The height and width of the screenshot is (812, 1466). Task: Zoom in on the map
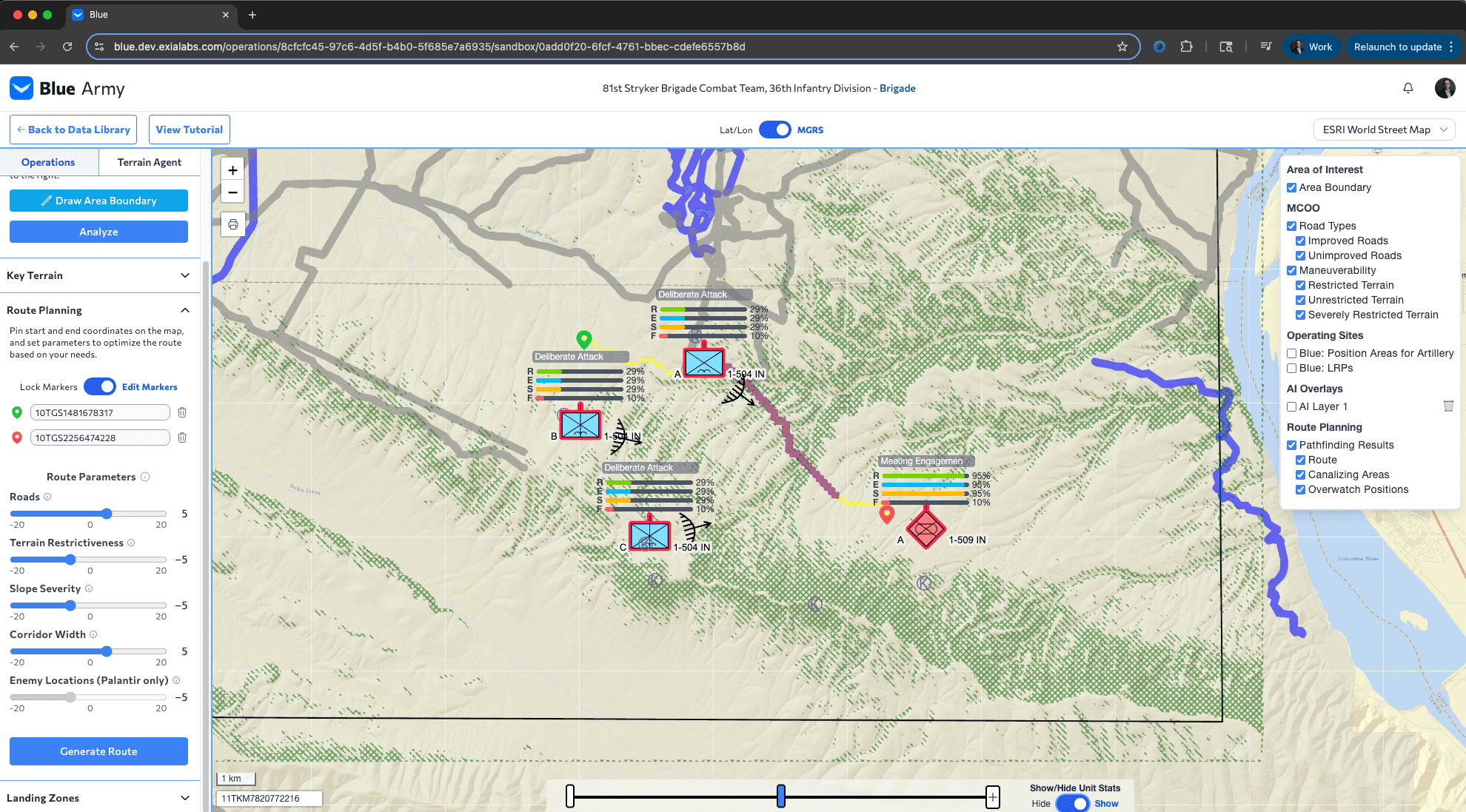232,170
